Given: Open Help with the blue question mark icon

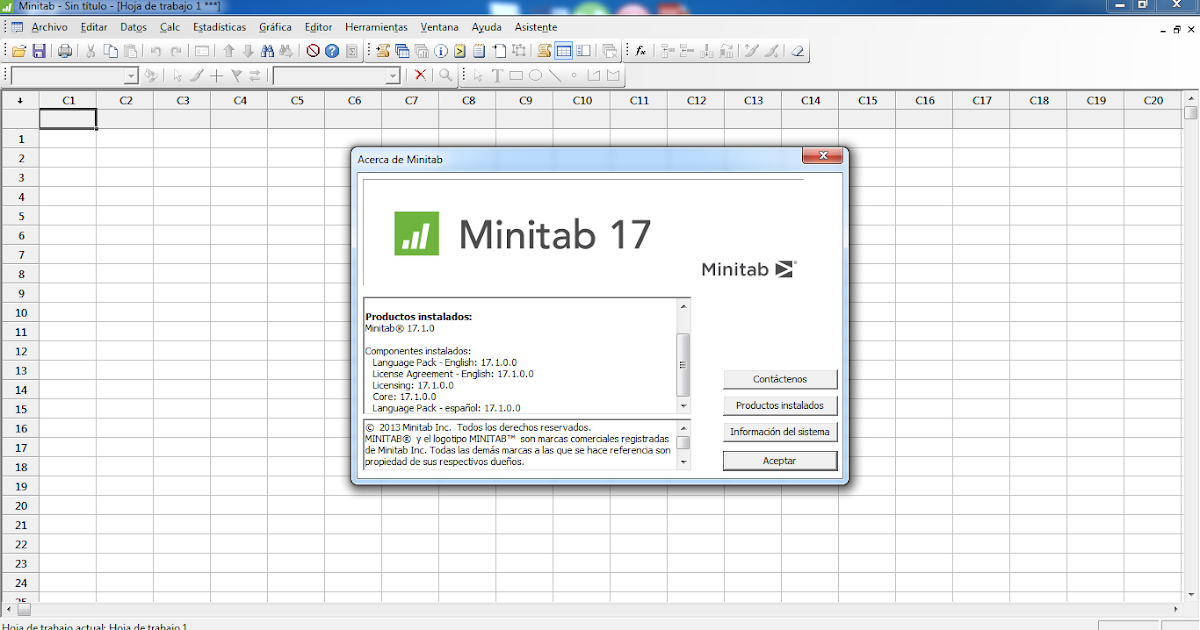Looking at the screenshot, I should (x=332, y=51).
